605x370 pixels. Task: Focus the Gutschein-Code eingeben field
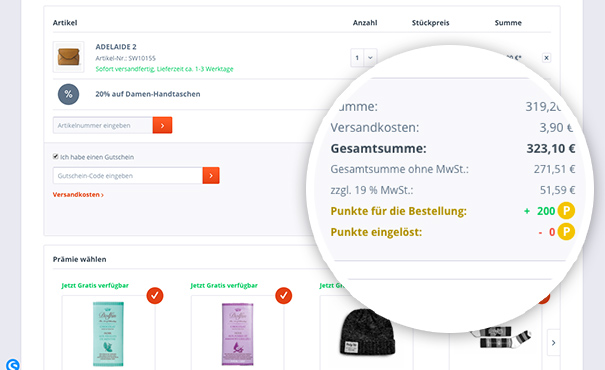click(x=128, y=176)
